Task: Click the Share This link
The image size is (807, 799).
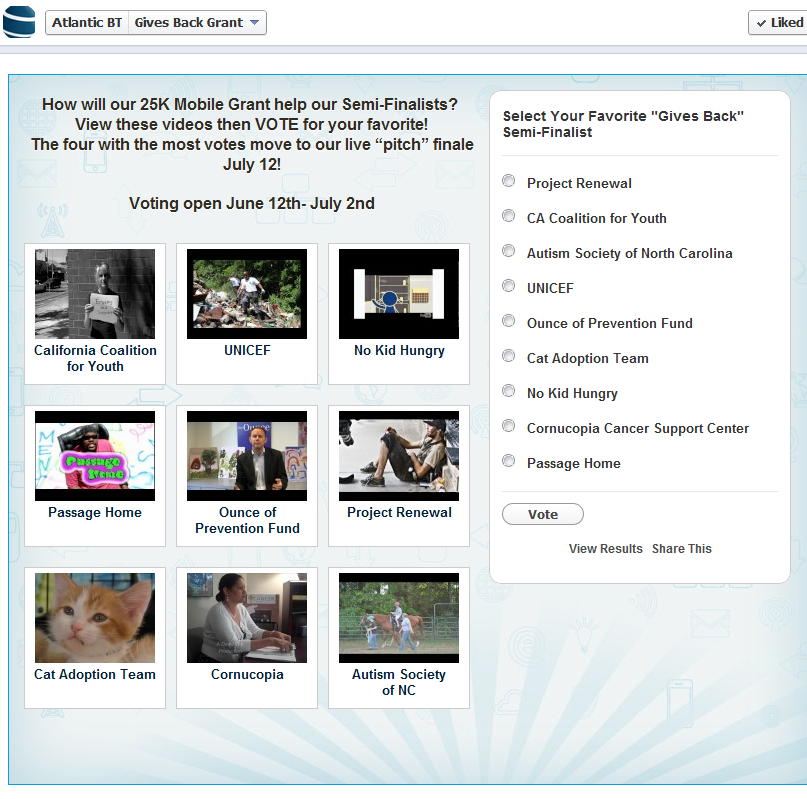Action: 681,549
